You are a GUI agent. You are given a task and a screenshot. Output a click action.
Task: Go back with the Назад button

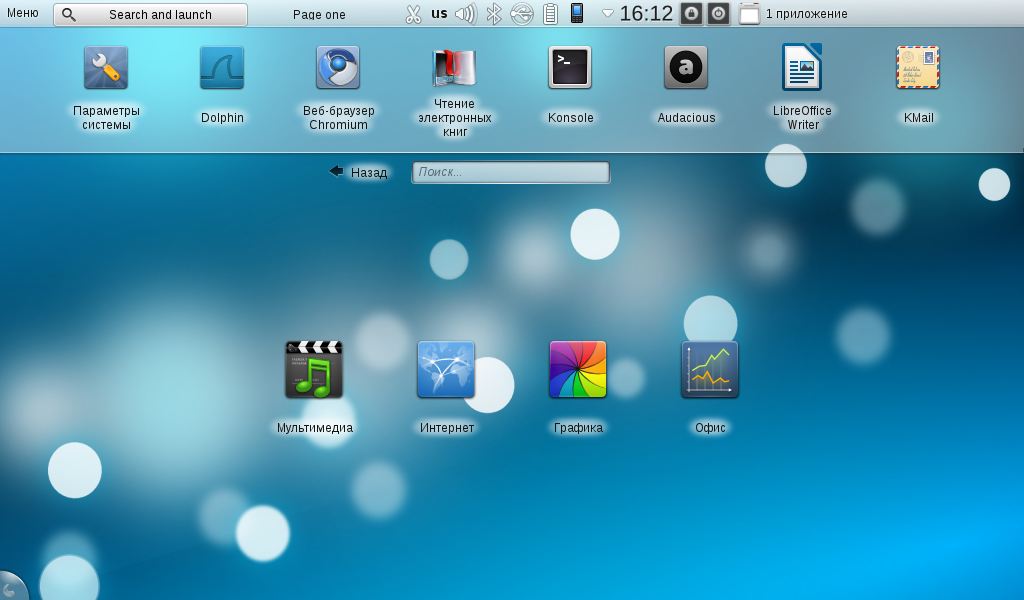pos(359,172)
